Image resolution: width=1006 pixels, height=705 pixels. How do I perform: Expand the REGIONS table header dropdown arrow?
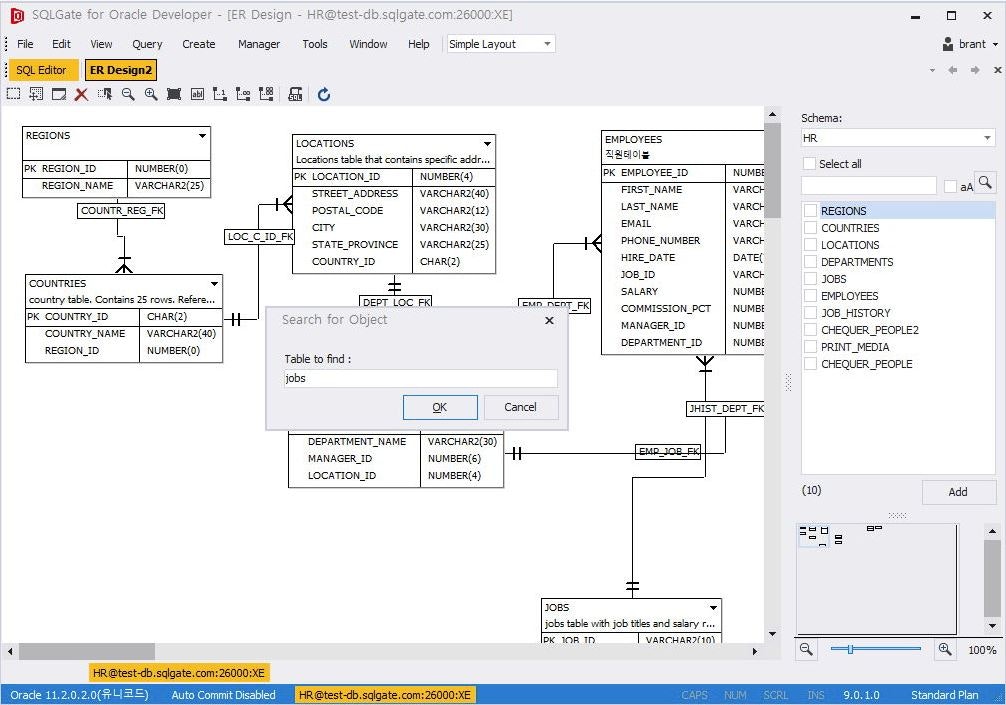pyautogui.click(x=203, y=135)
